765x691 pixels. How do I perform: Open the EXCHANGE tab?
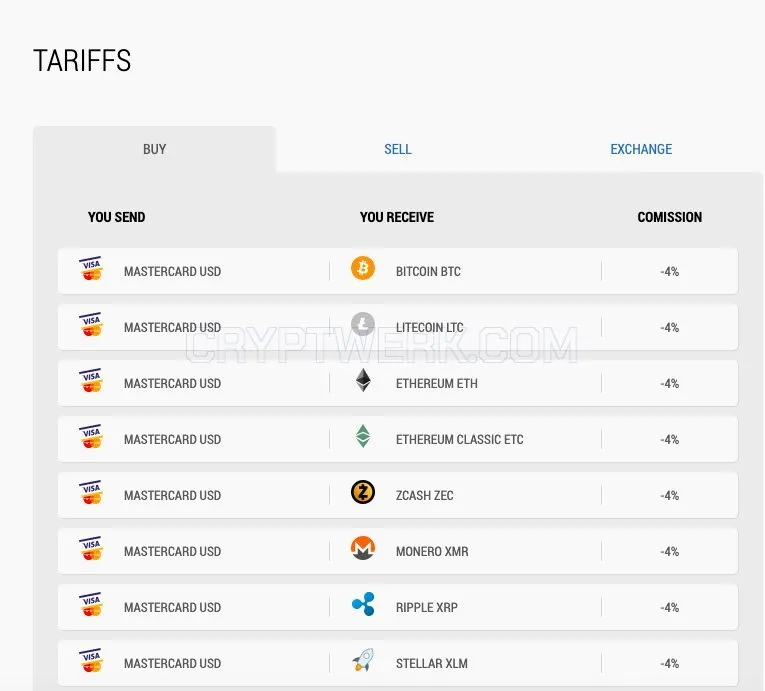pyautogui.click(x=641, y=149)
